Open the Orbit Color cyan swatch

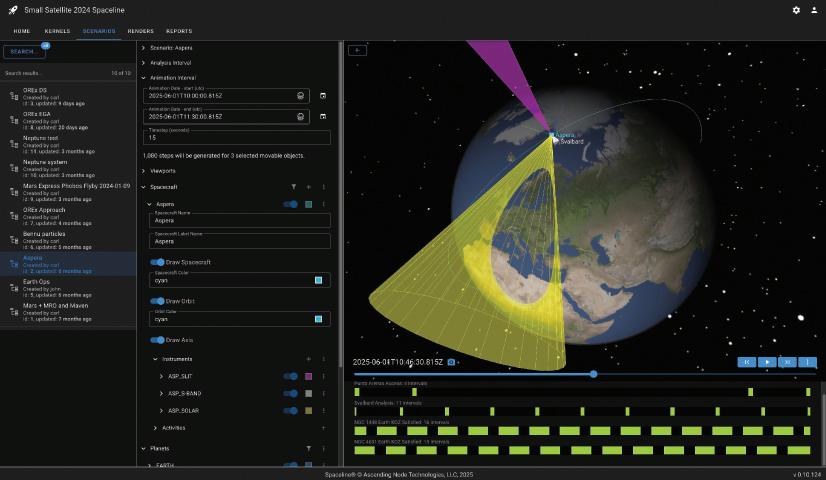click(318, 319)
